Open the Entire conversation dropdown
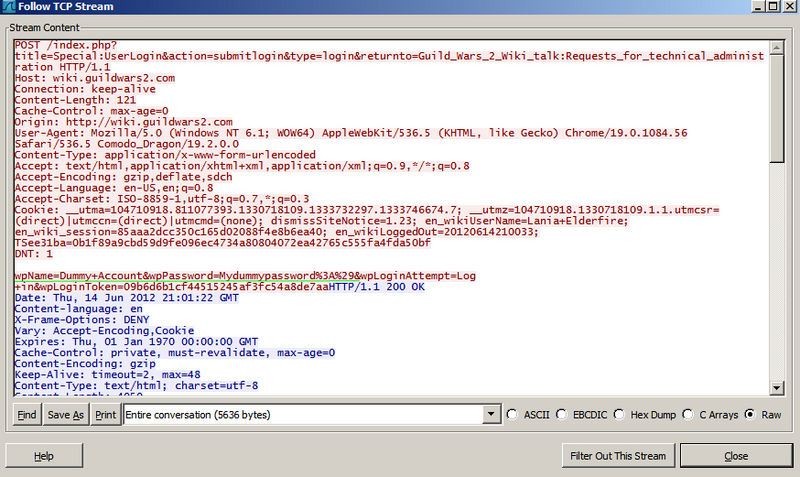 [x=491, y=414]
